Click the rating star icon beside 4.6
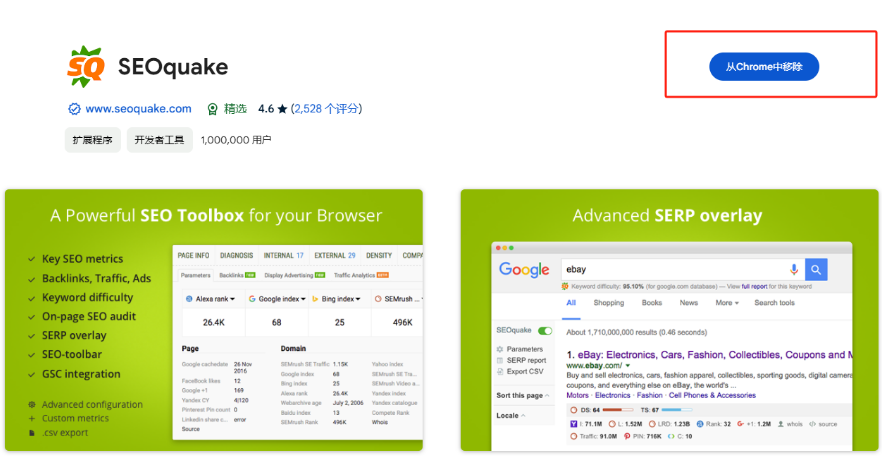 click(282, 109)
